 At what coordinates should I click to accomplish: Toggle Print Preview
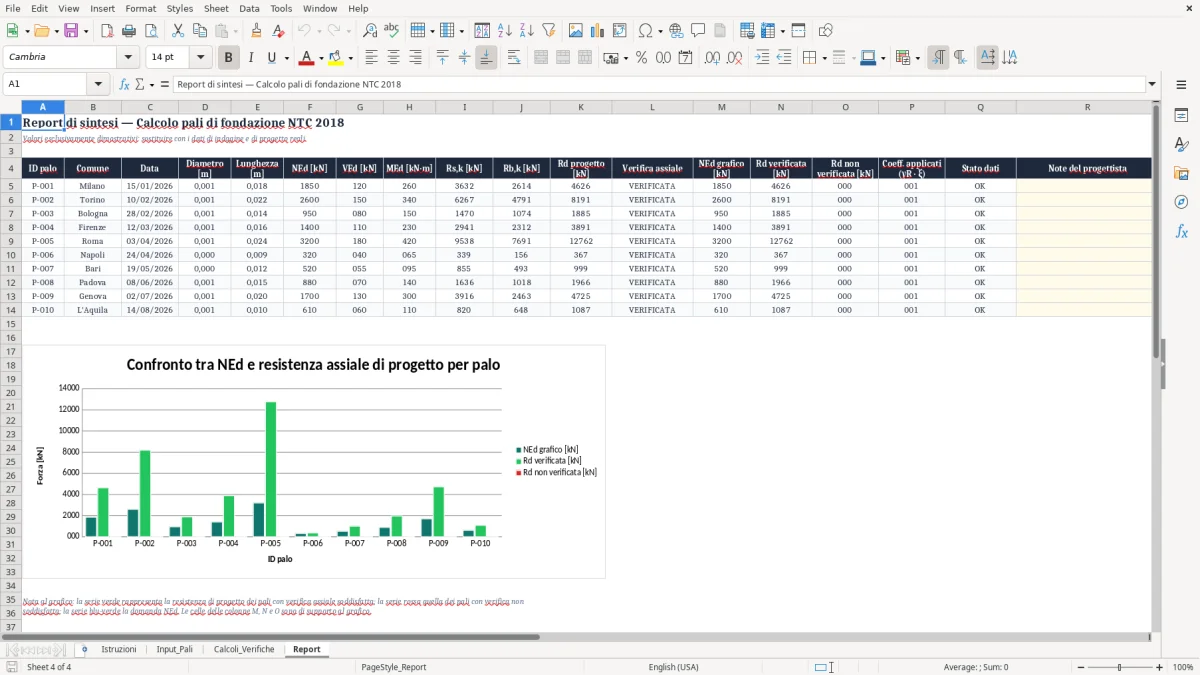click(x=149, y=31)
